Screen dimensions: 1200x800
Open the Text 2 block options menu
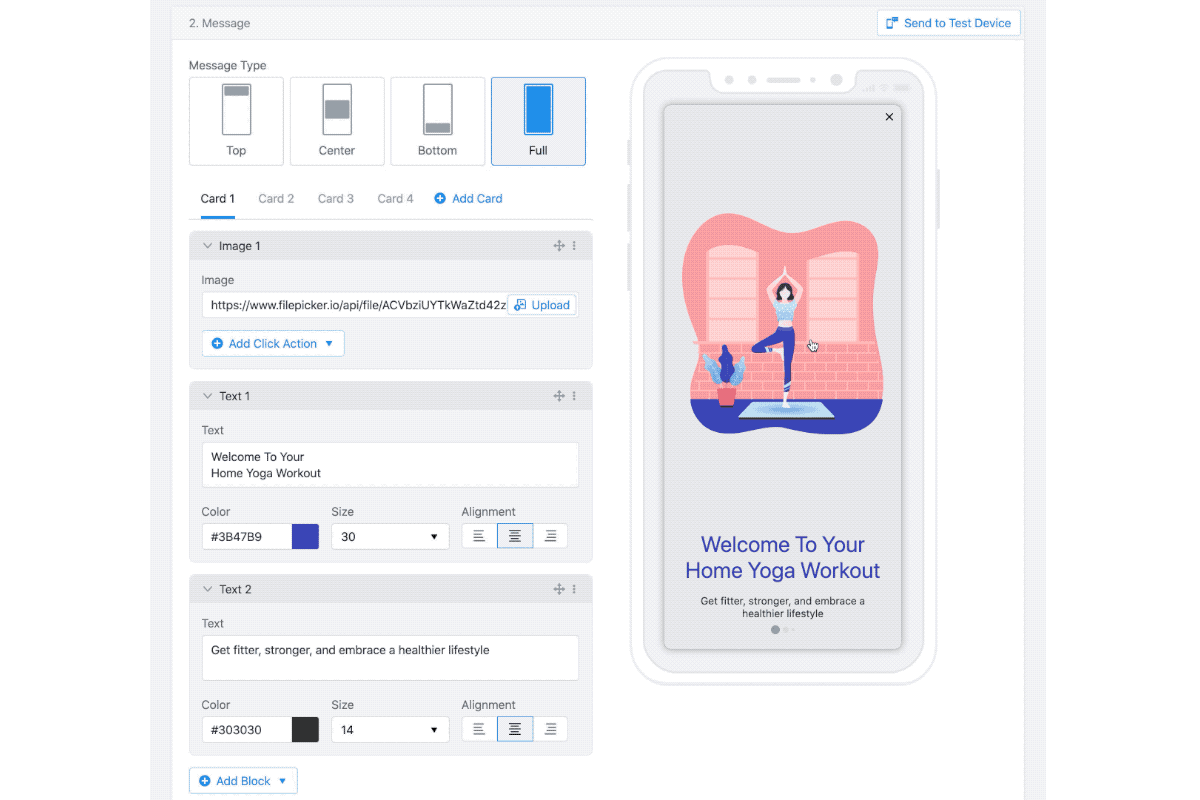click(x=574, y=589)
